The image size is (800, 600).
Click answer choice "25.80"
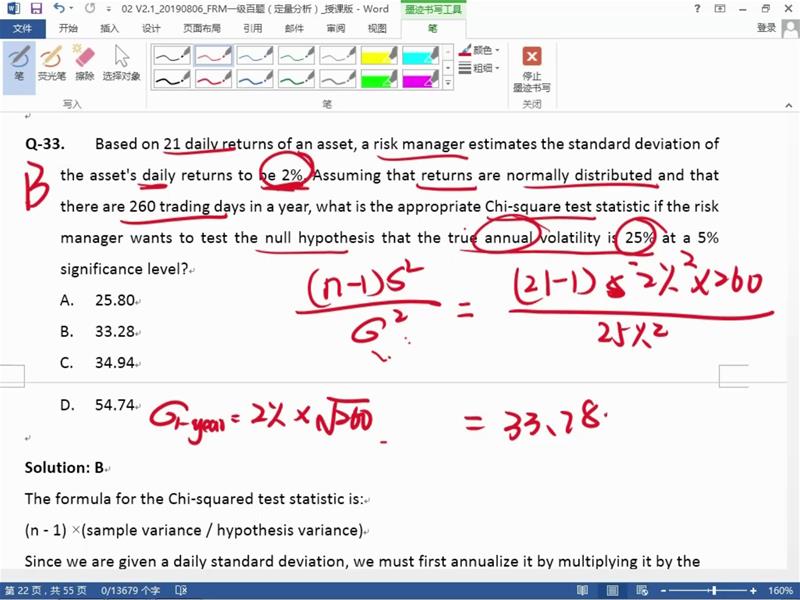click(x=115, y=300)
